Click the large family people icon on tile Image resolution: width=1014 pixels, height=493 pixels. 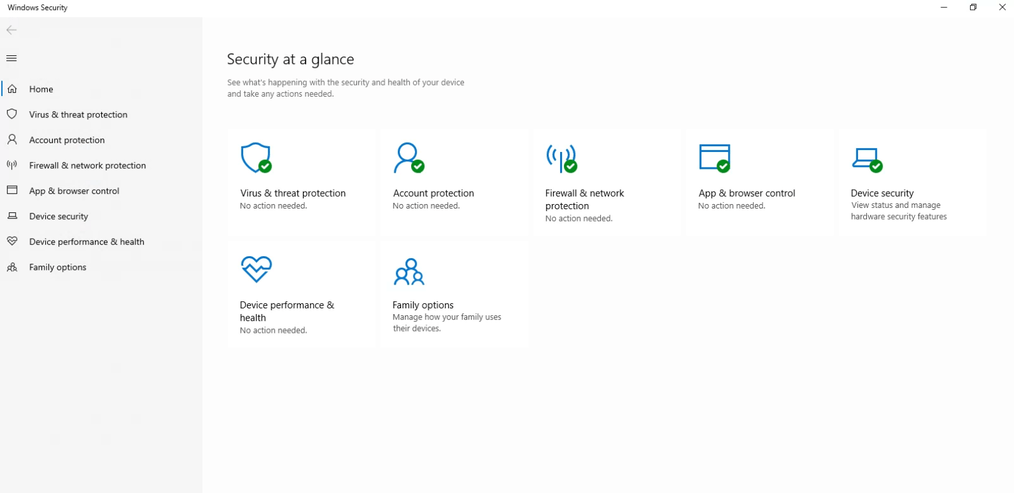pos(409,272)
